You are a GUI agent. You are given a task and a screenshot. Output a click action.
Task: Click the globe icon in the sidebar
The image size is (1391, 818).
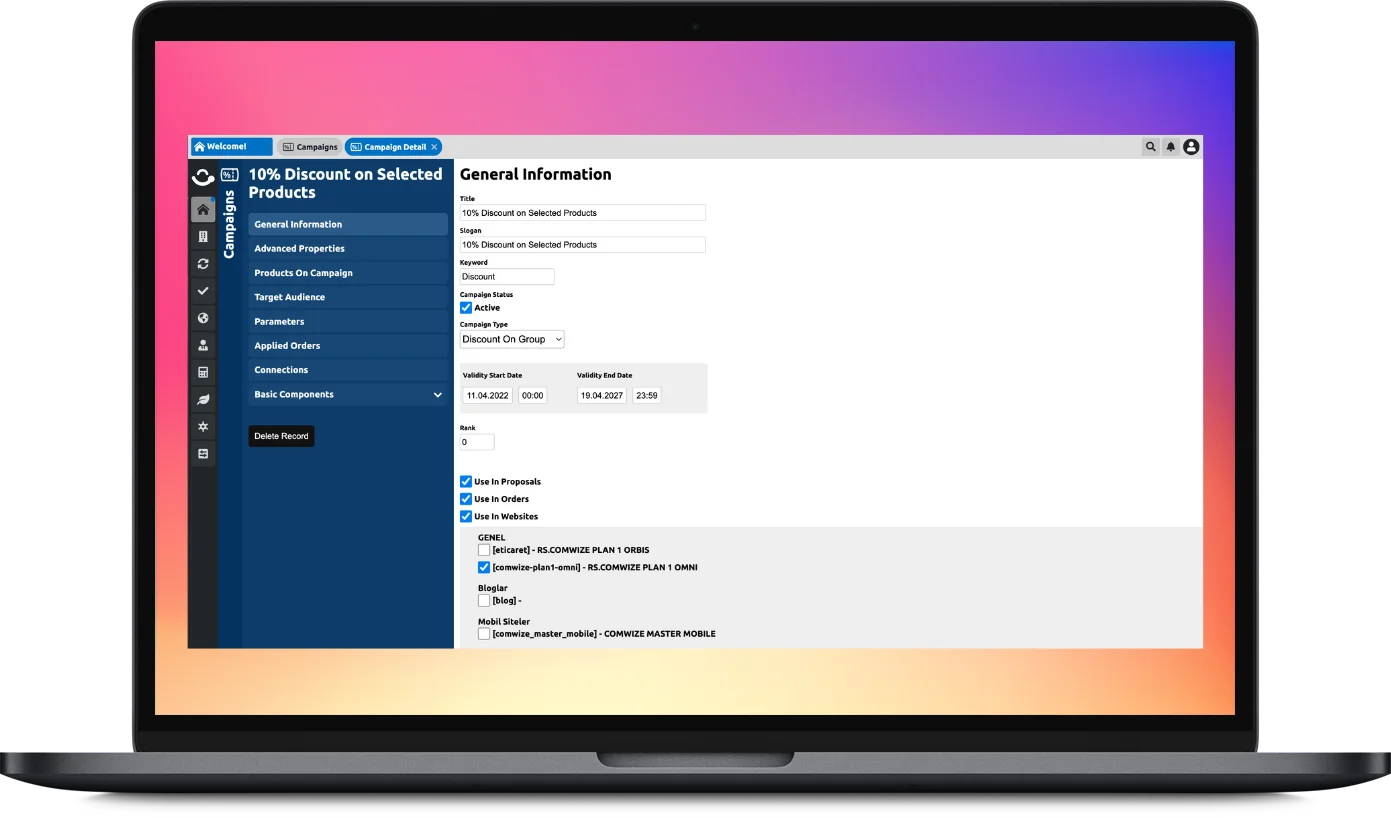tap(203, 318)
